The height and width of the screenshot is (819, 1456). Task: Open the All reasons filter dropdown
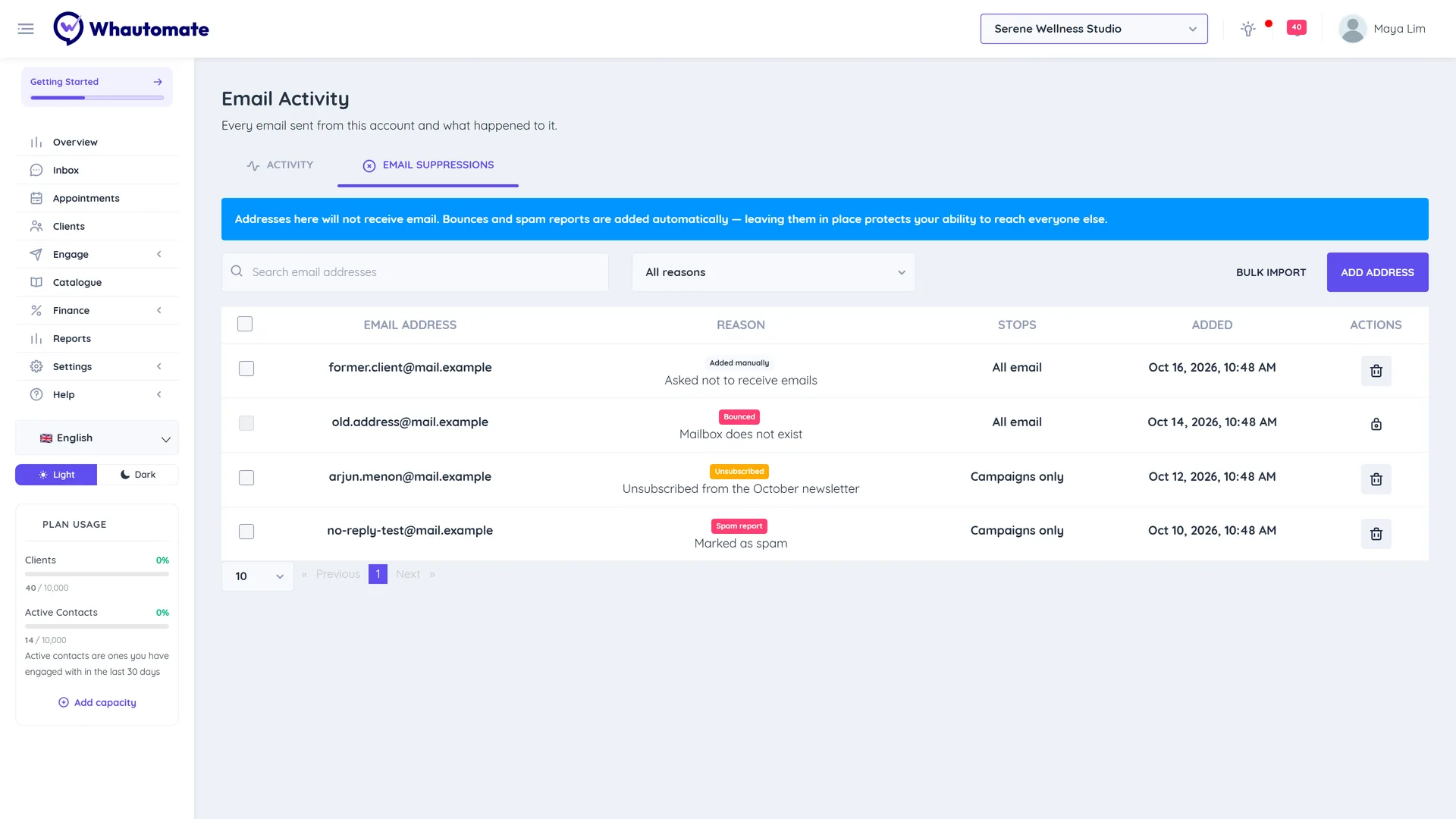(x=773, y=272)
